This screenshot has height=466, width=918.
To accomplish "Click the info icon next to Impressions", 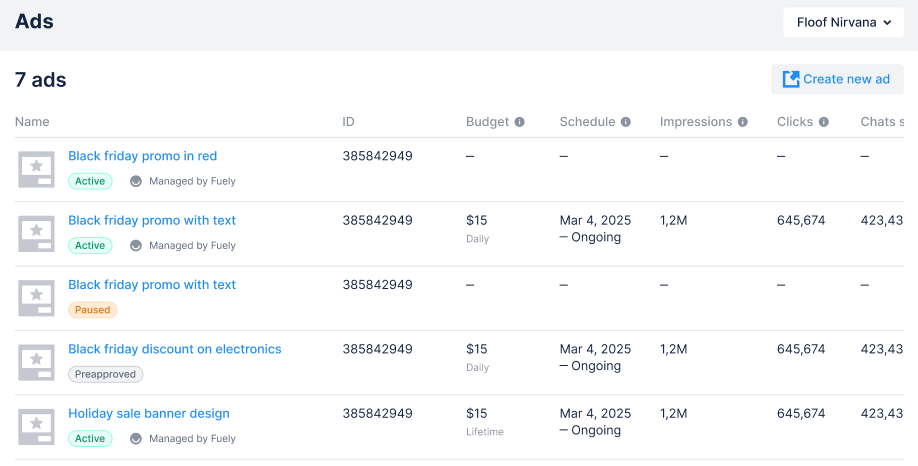I will pos(743,122).
